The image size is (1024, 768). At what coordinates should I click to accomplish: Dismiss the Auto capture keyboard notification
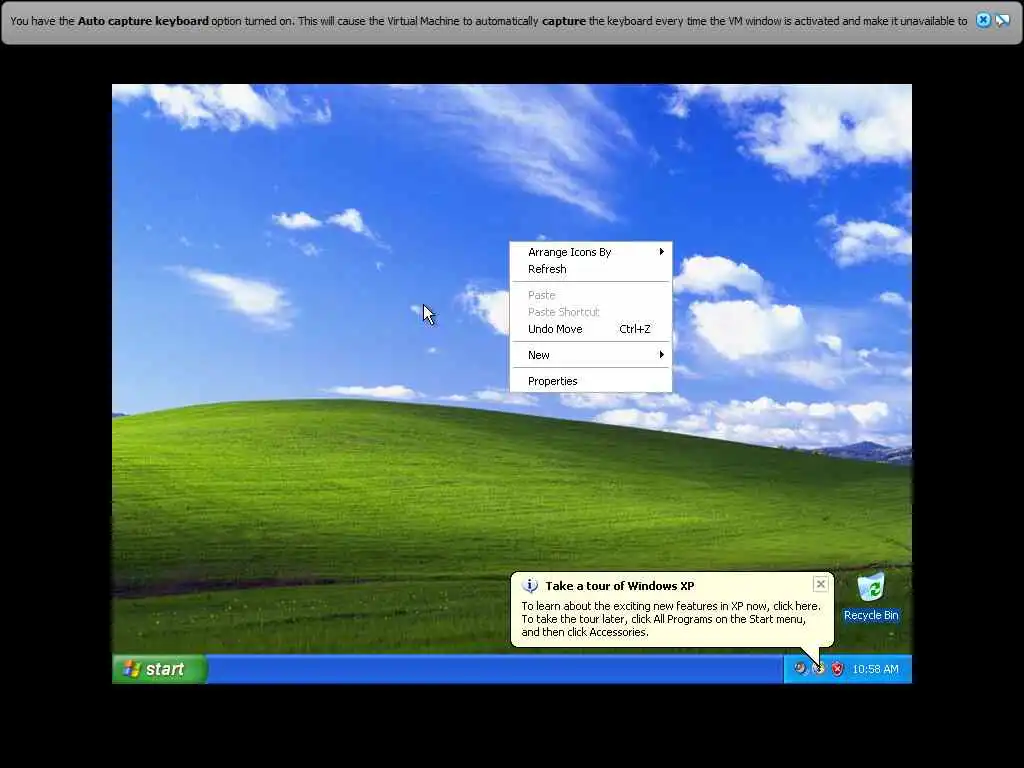point(983,20)
